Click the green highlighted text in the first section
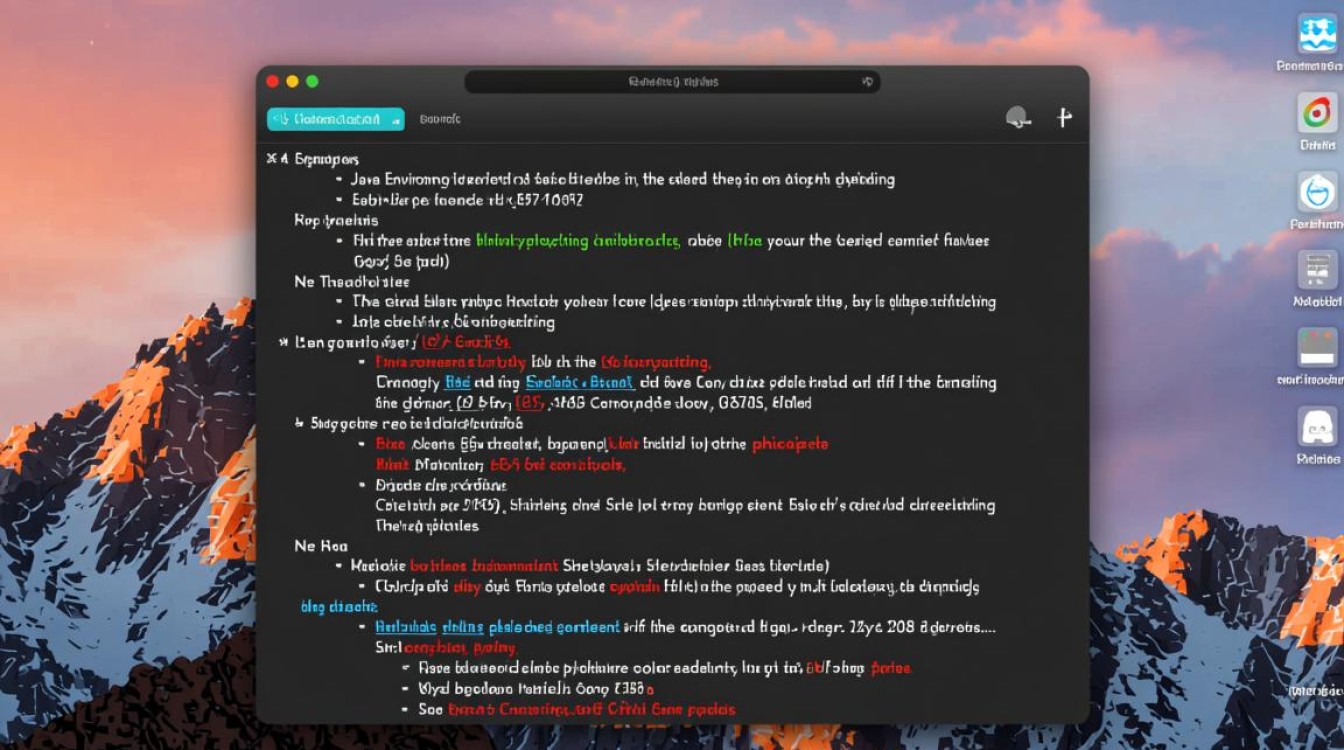The image size is (1344, 750). (x=578, y=241)
